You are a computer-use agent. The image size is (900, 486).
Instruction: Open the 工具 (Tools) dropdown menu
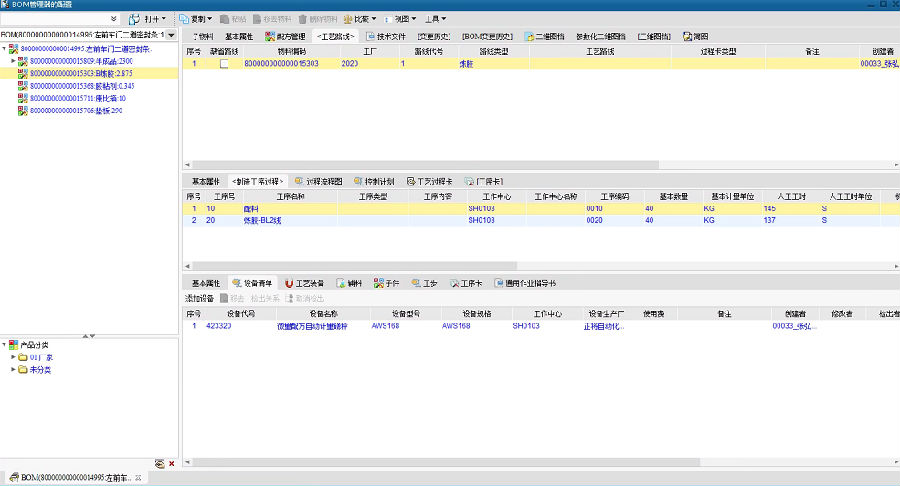click(435, 19)
